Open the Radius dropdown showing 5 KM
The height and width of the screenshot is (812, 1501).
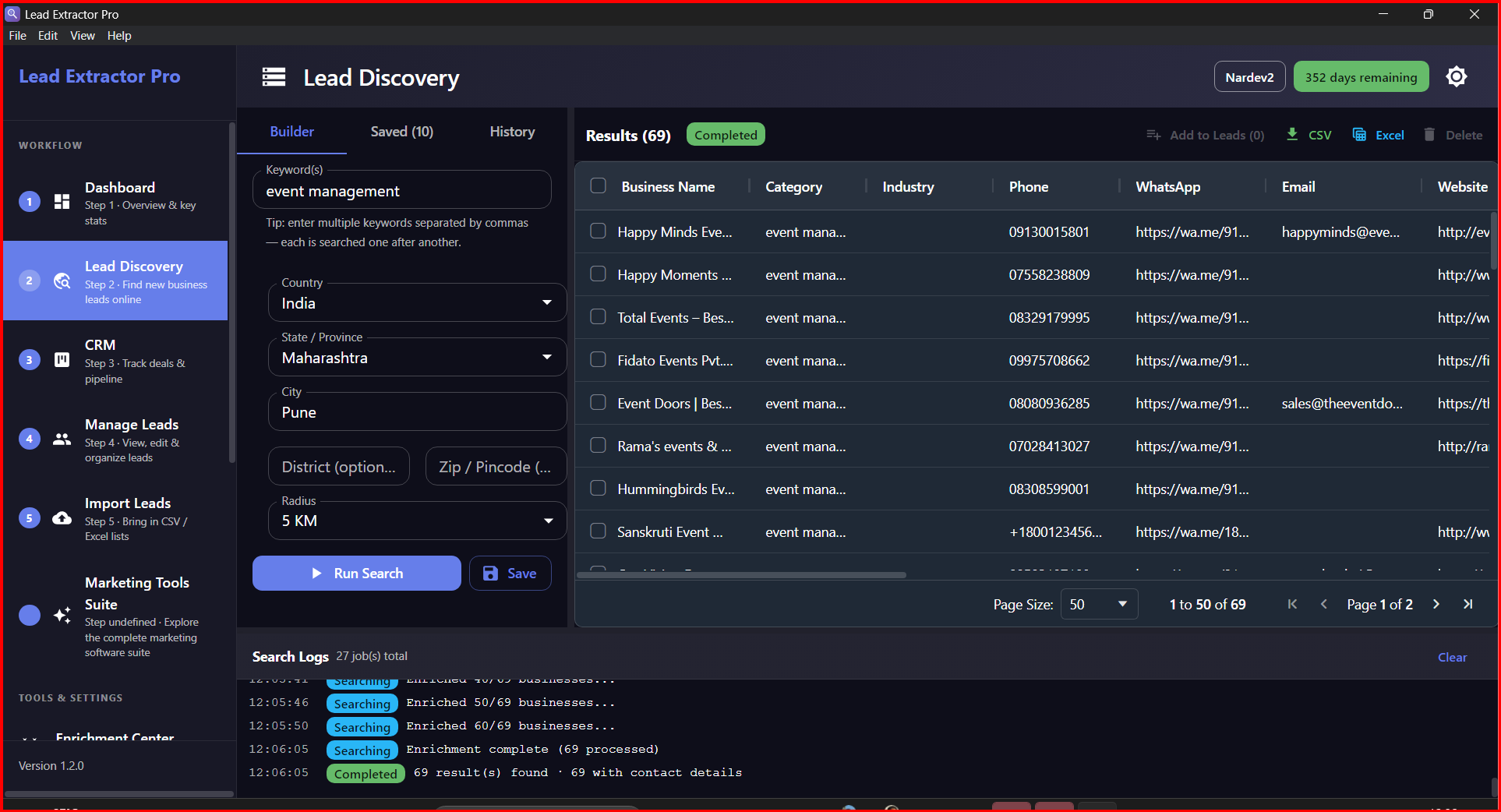click(x=417, y=521)
